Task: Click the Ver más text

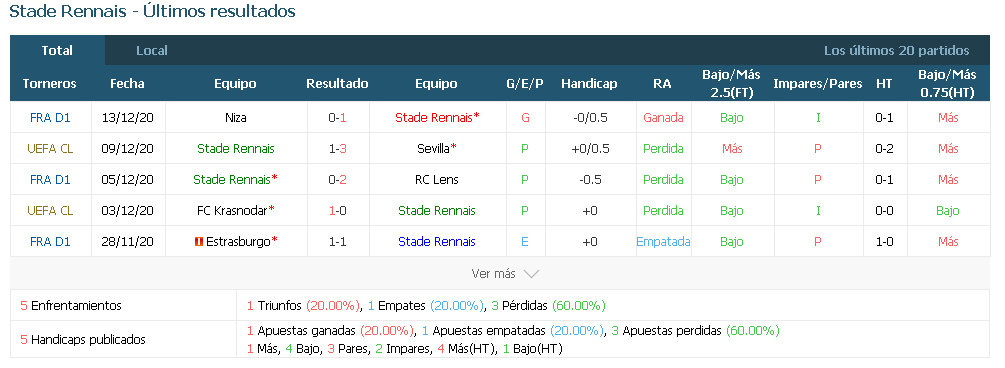Action: click(x=494, y=274)
